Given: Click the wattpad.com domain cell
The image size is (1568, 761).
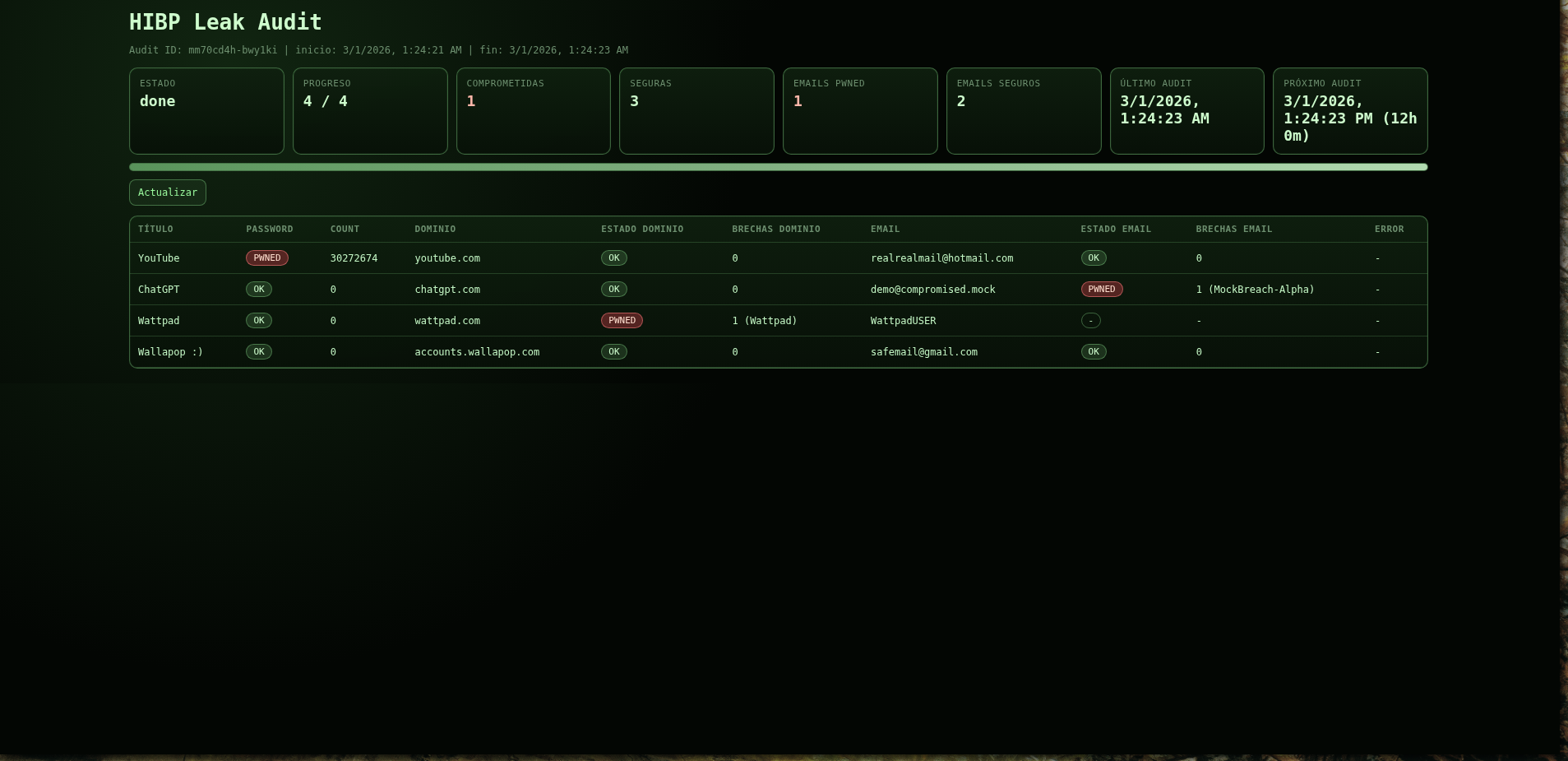Looking at the screenshot, I should (x=447, y=321).
